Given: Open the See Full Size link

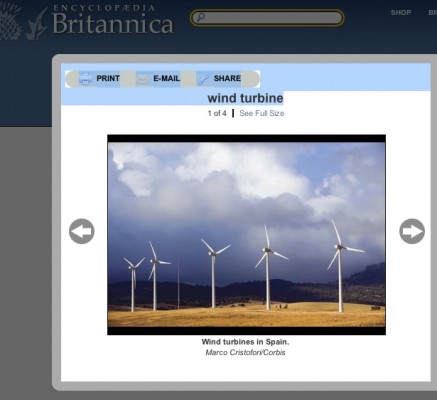Looking at the screenshot, I should pos(262,113).
